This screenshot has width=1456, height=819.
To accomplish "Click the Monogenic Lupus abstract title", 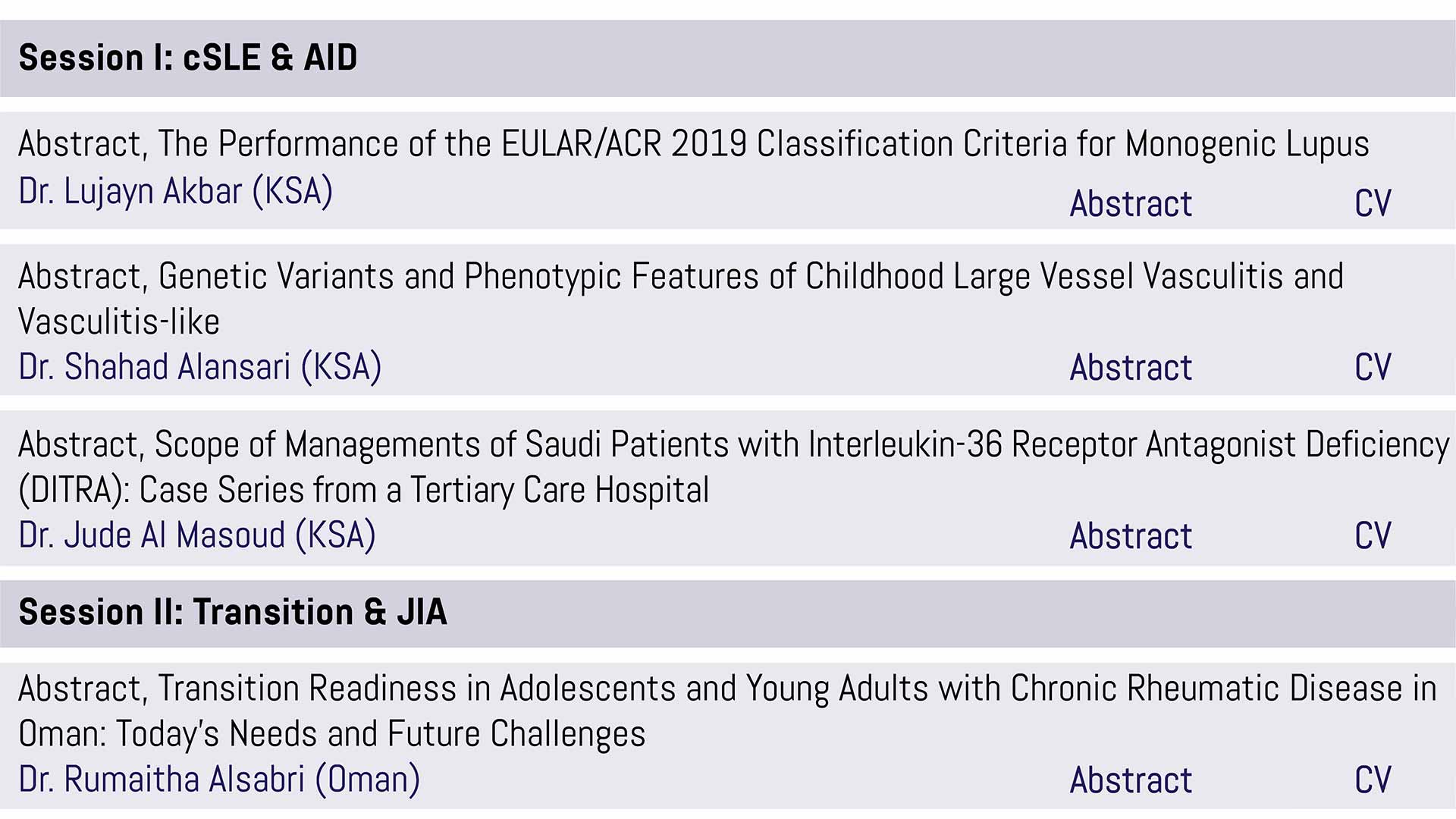I will coord(694,144).
